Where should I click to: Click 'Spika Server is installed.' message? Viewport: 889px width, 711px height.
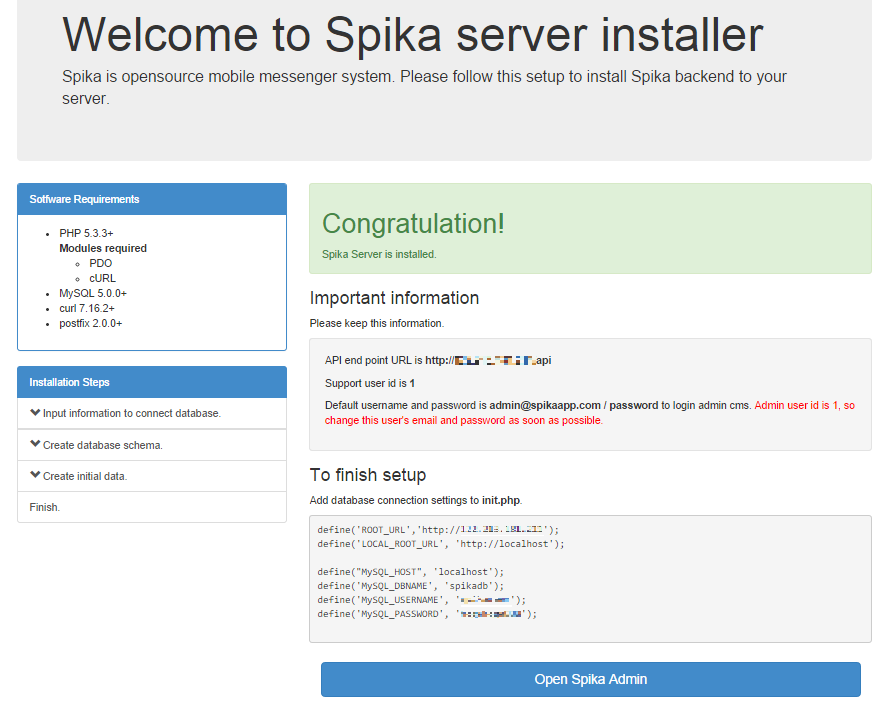click(x=379, y=255)
